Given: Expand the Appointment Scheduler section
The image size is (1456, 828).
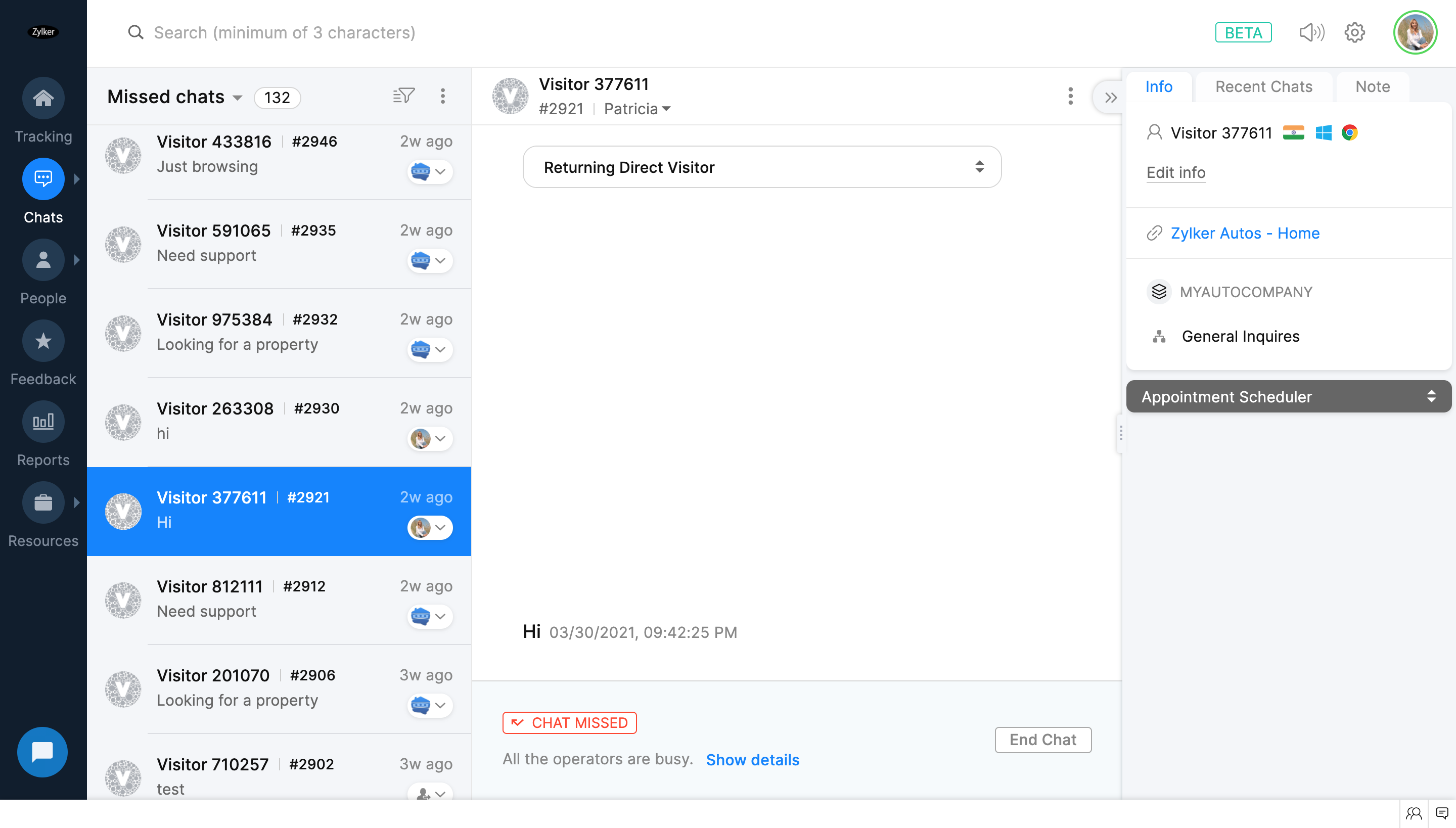Looking at the screenshot, I should (x=1288, y=396).
